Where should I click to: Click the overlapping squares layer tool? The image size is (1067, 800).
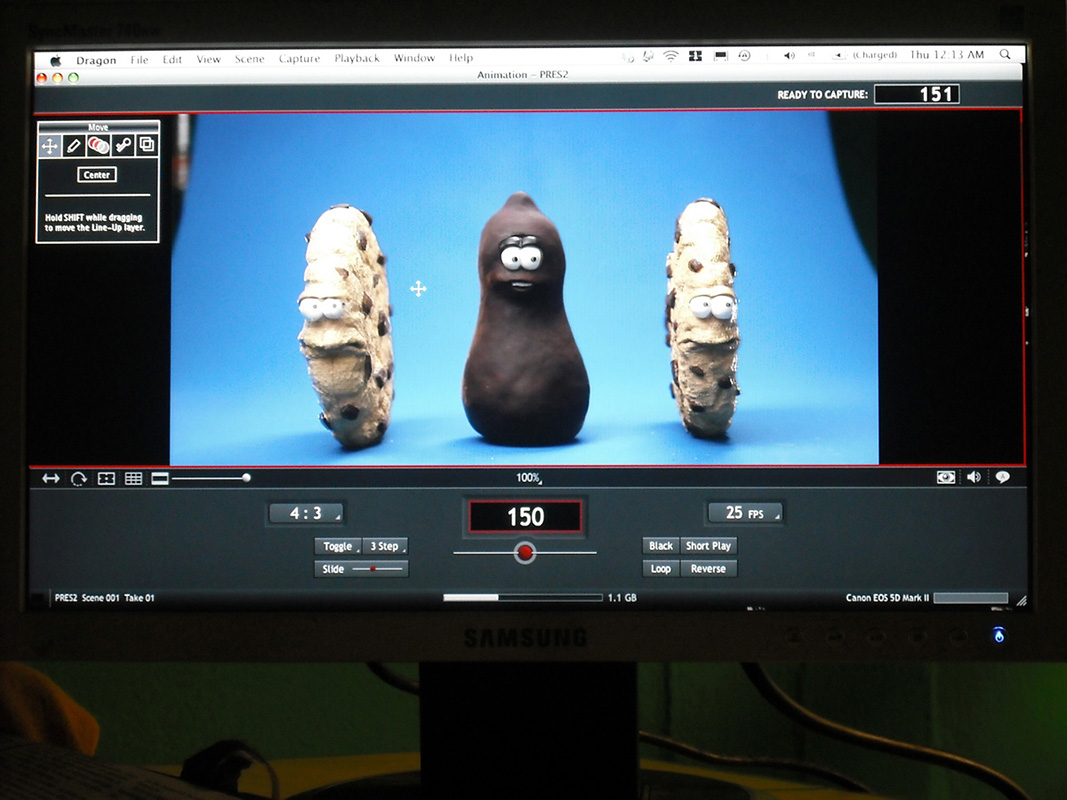point(146,145)
